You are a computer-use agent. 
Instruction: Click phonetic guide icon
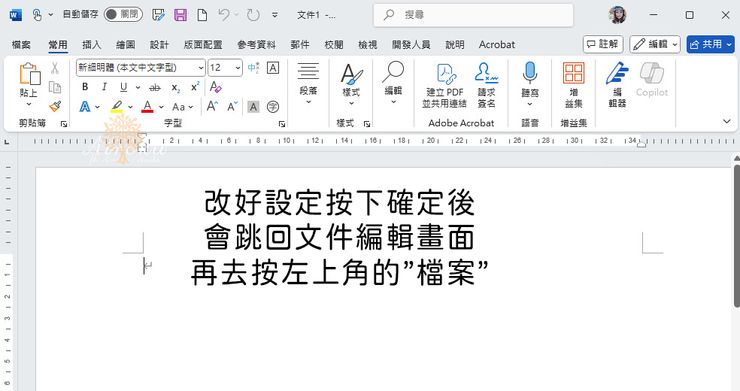tap(253, 68)
